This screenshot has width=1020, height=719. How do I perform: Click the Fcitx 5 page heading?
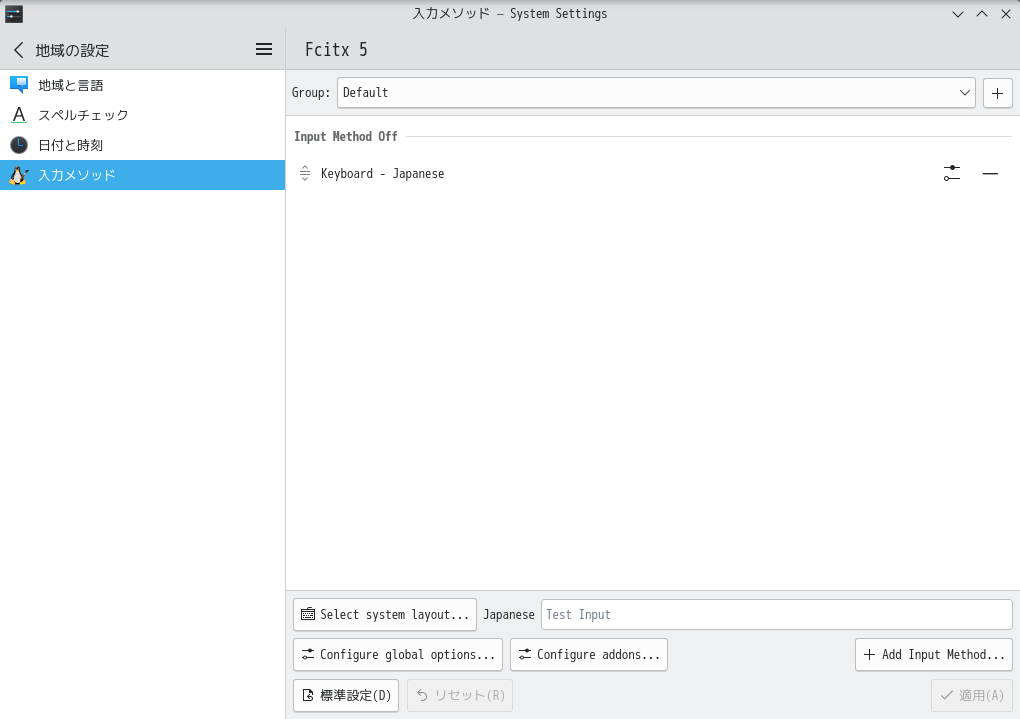click(336, 49)
